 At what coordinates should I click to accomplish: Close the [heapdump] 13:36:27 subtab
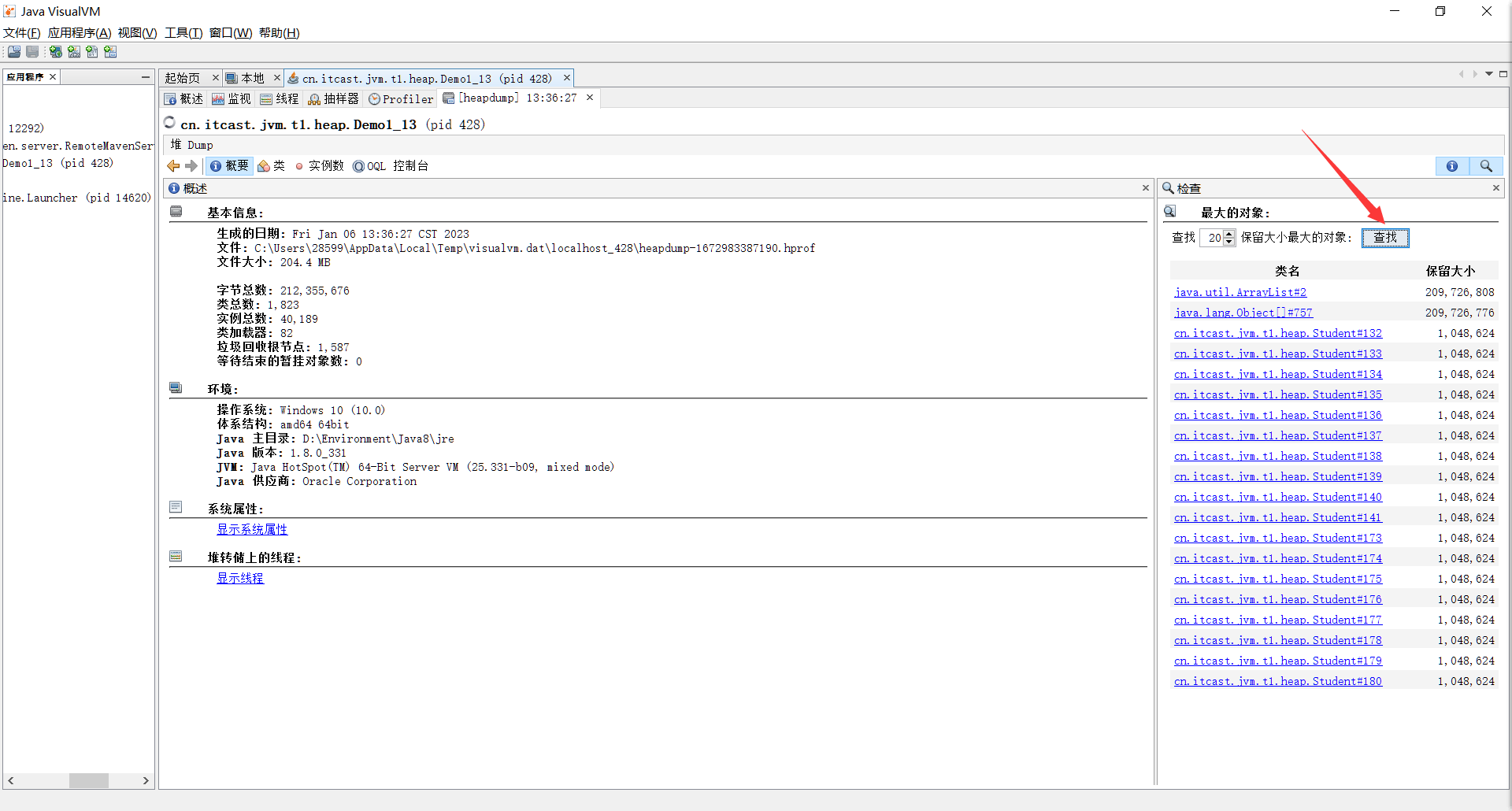[x=590, y=98]
